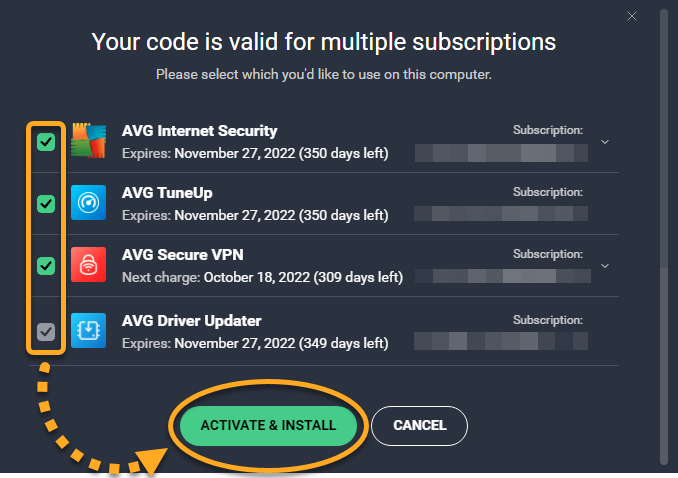Click the AVG Secure VPN lock icon
678x478 pixels.
click(89, 264)
